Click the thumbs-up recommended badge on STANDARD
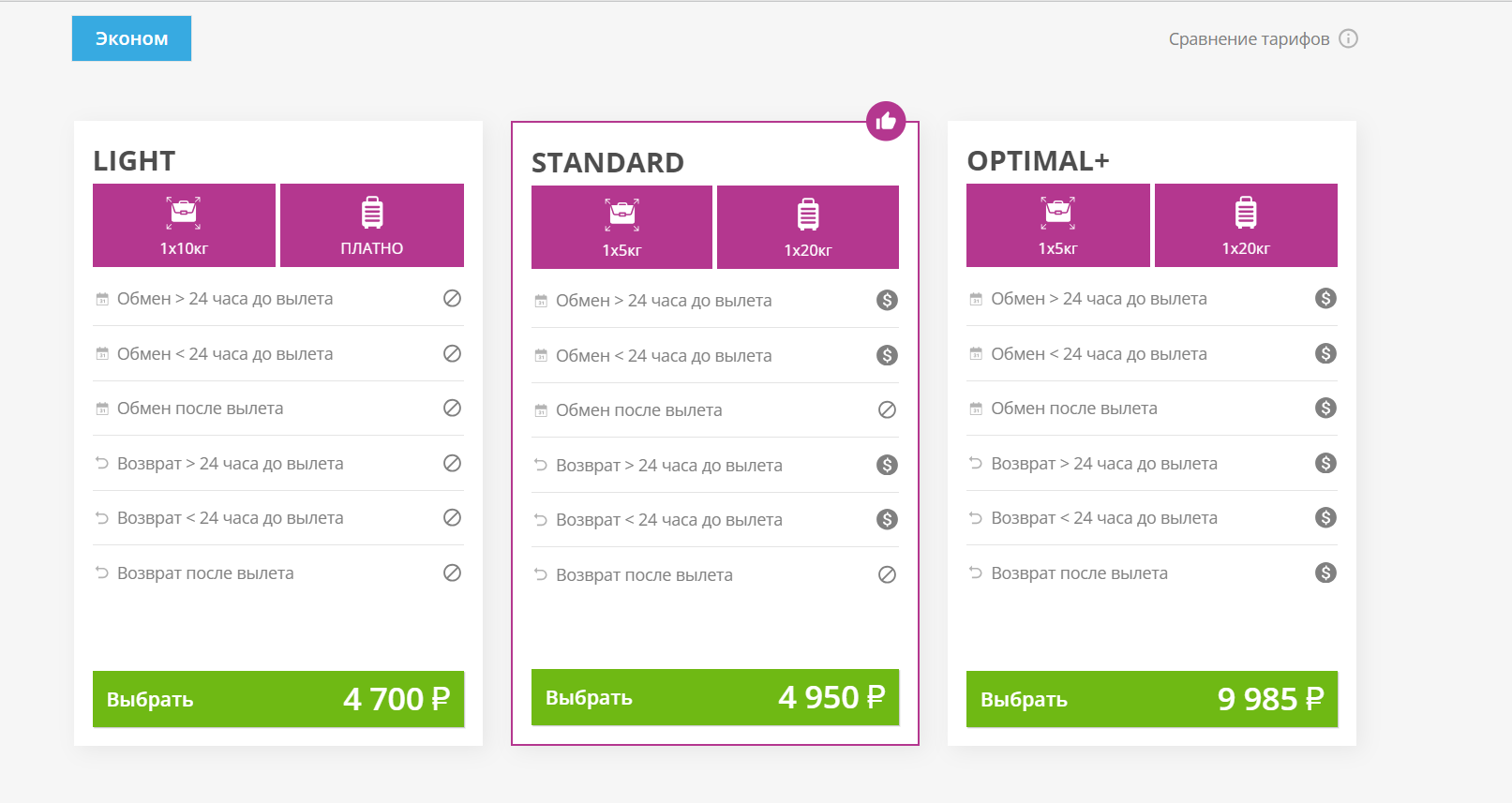Viewport: 1512px width, 803px height. (886, 121)
